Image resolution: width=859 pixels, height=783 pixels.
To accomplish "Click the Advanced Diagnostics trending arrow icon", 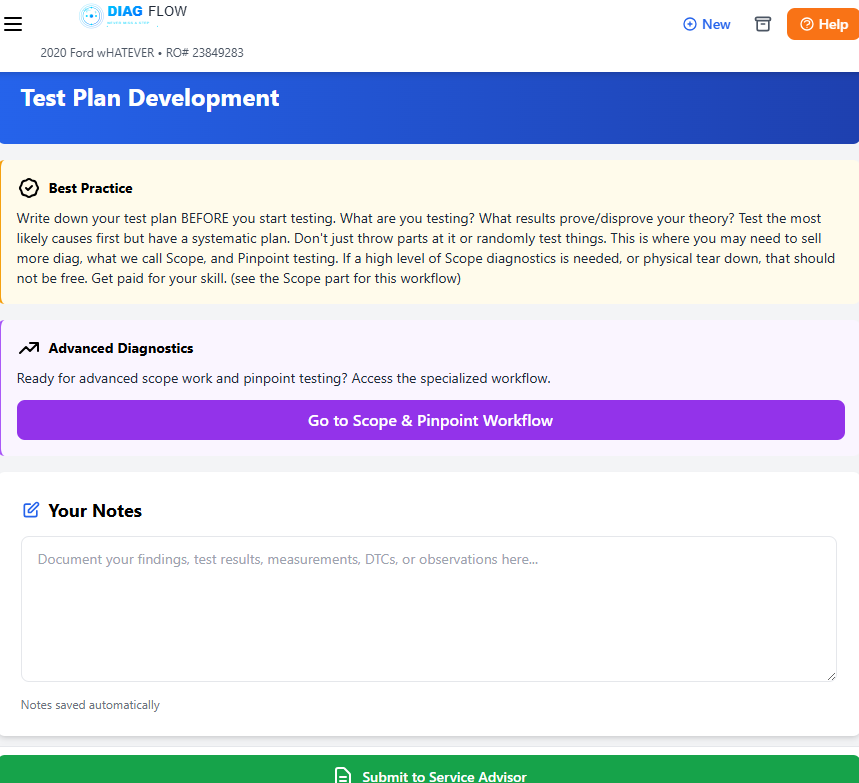I will click(29, 348).
